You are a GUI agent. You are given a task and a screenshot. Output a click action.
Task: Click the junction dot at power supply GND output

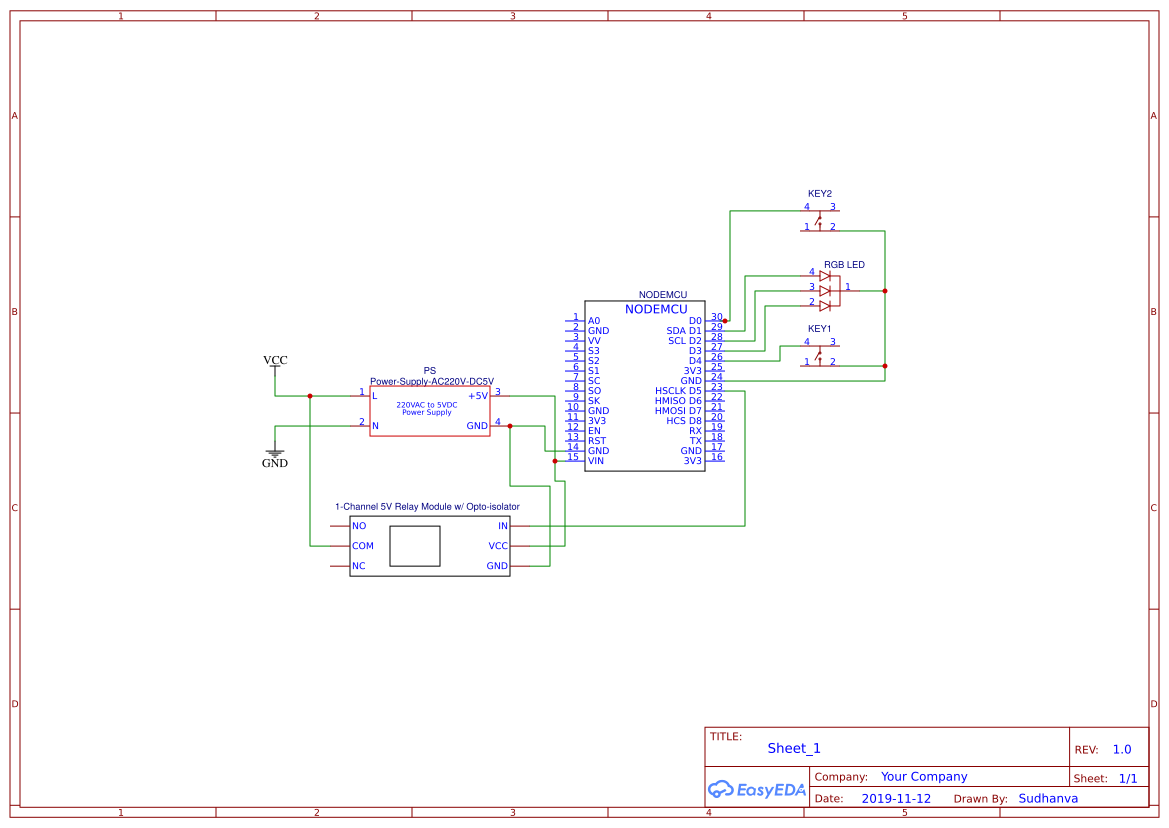[x=509, y=425]
